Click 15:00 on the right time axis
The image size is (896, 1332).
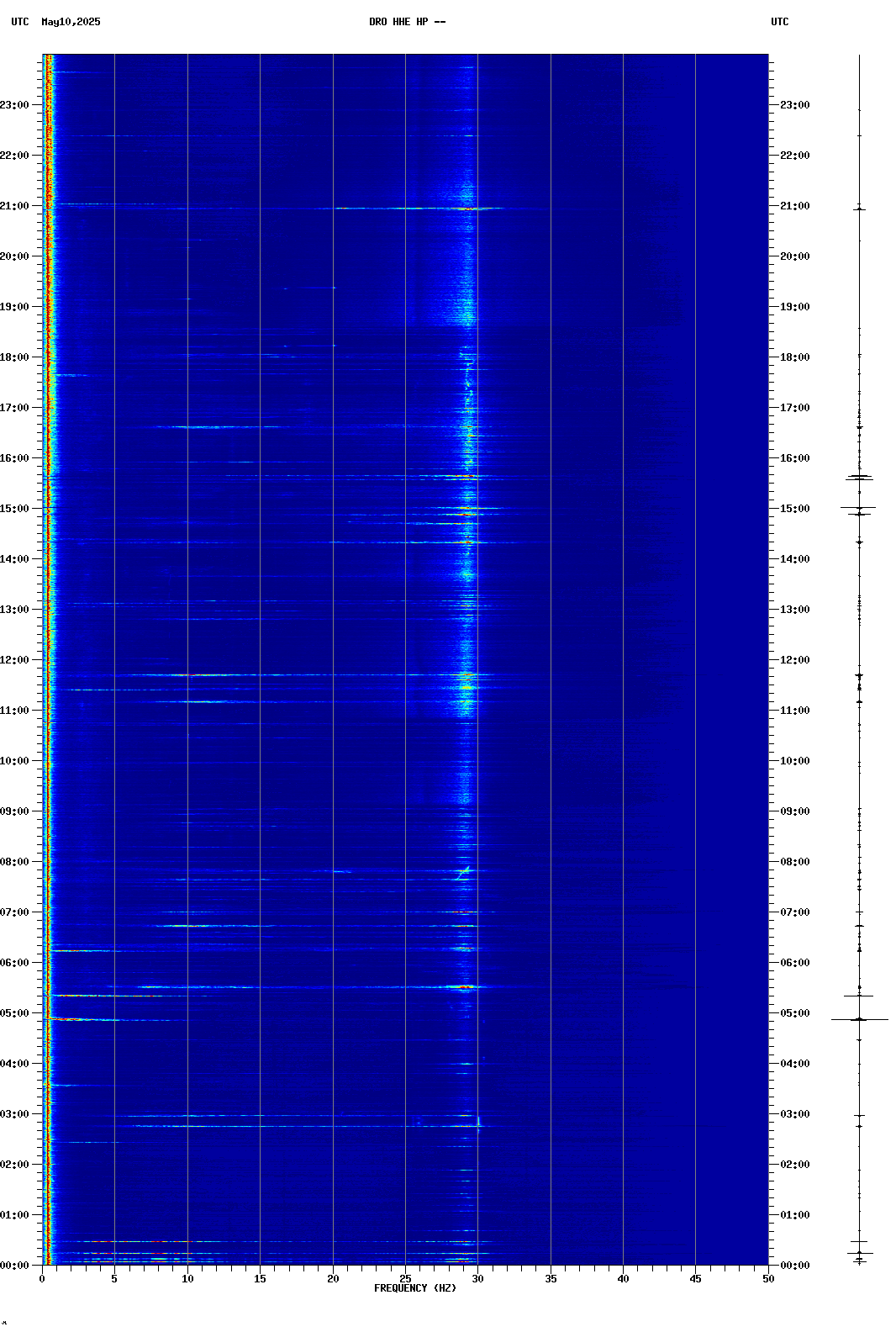tap(795, 509)
